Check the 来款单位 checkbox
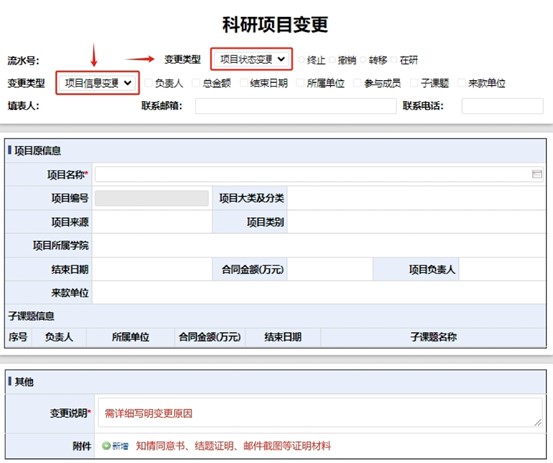The width and height of the screenshot is (553, 463). 461,83
